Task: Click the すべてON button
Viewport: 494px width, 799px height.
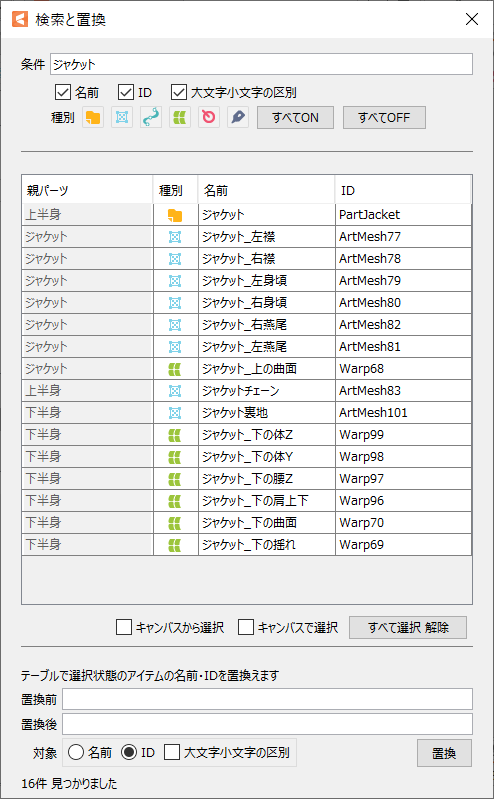Action: 295,118
